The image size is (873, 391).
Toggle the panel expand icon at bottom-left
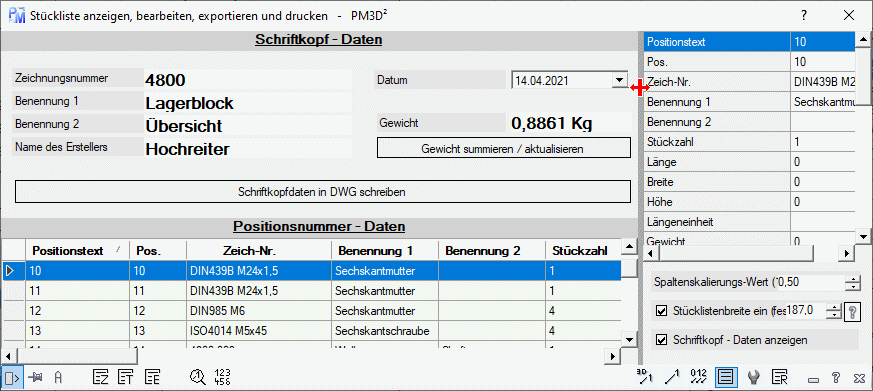(12, 378)
